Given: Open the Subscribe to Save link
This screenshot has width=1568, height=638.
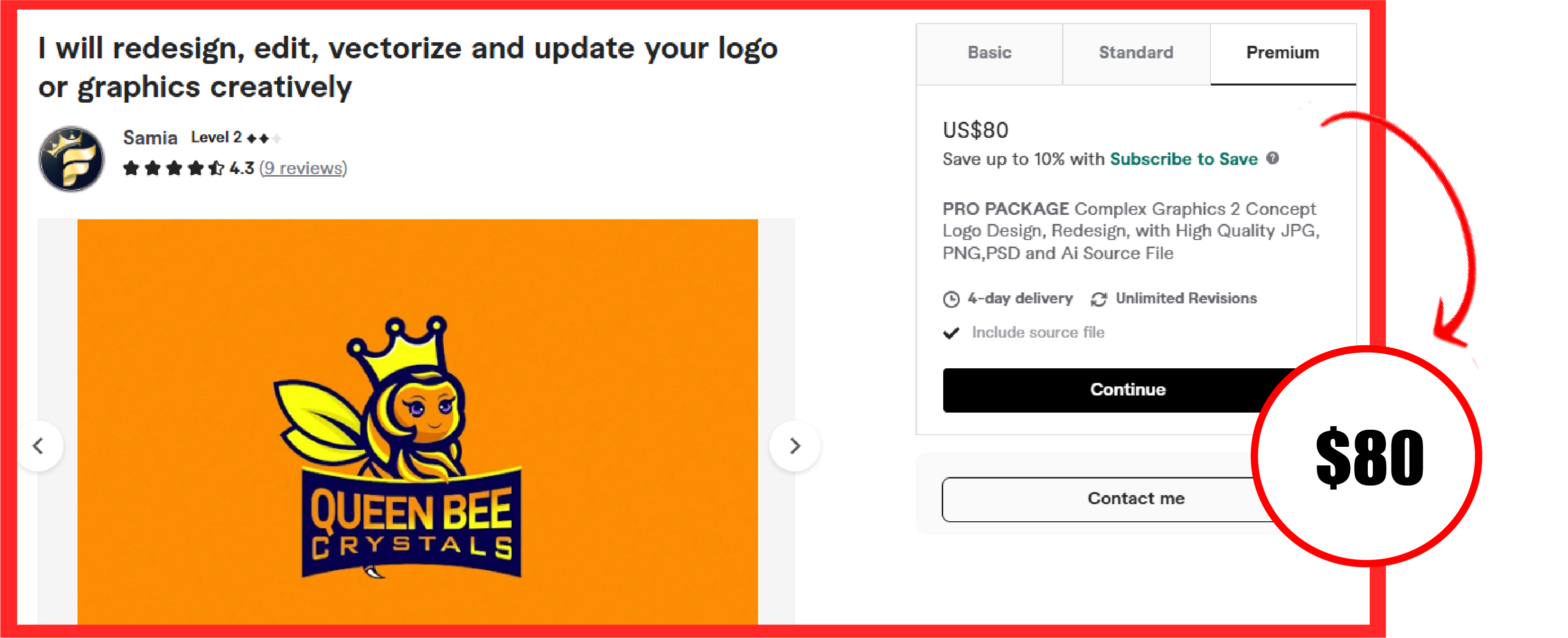Looking at the screenshot, I should [x=1183, y=159].
